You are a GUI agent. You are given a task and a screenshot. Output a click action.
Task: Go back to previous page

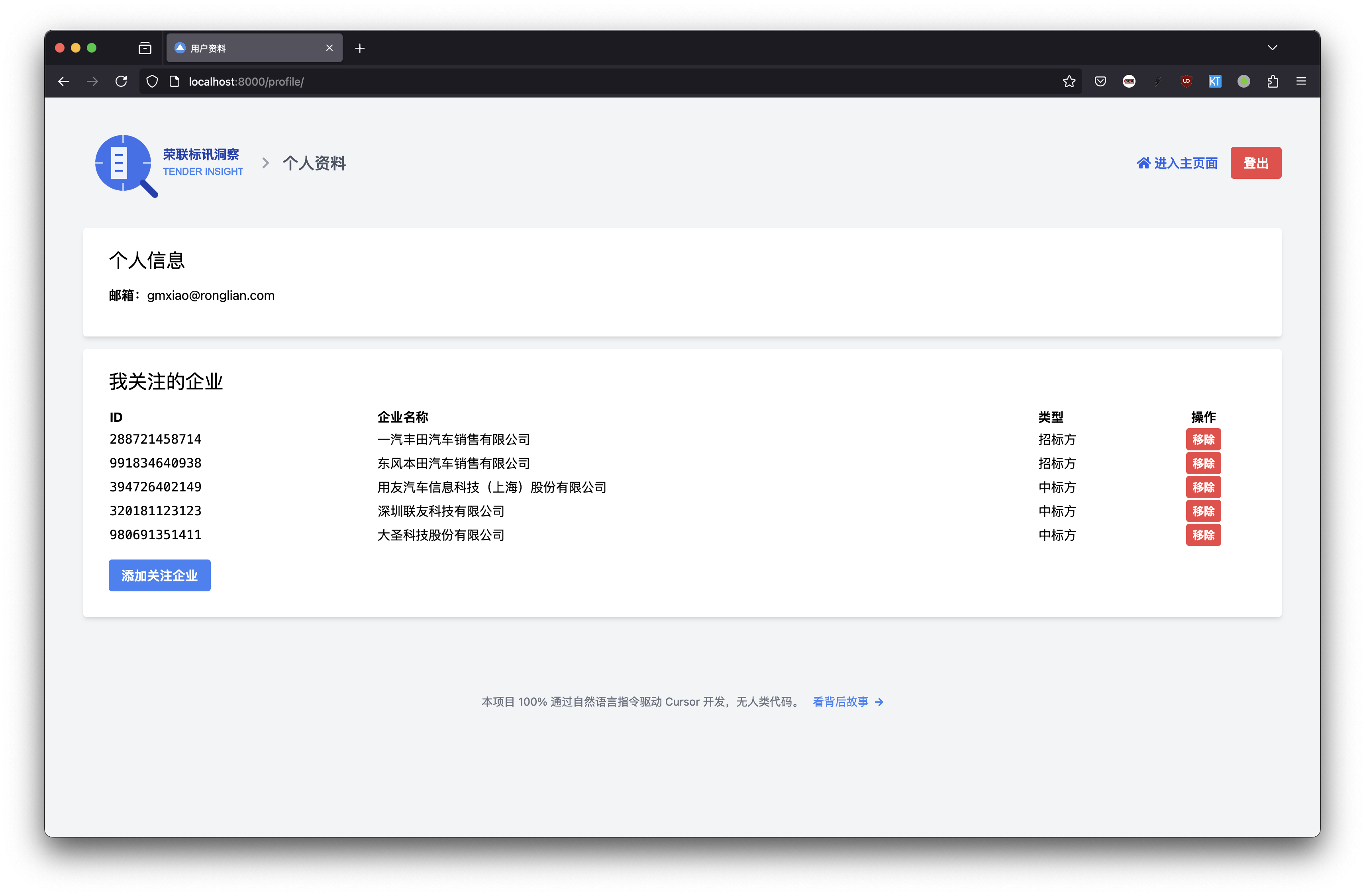[64, 81]
